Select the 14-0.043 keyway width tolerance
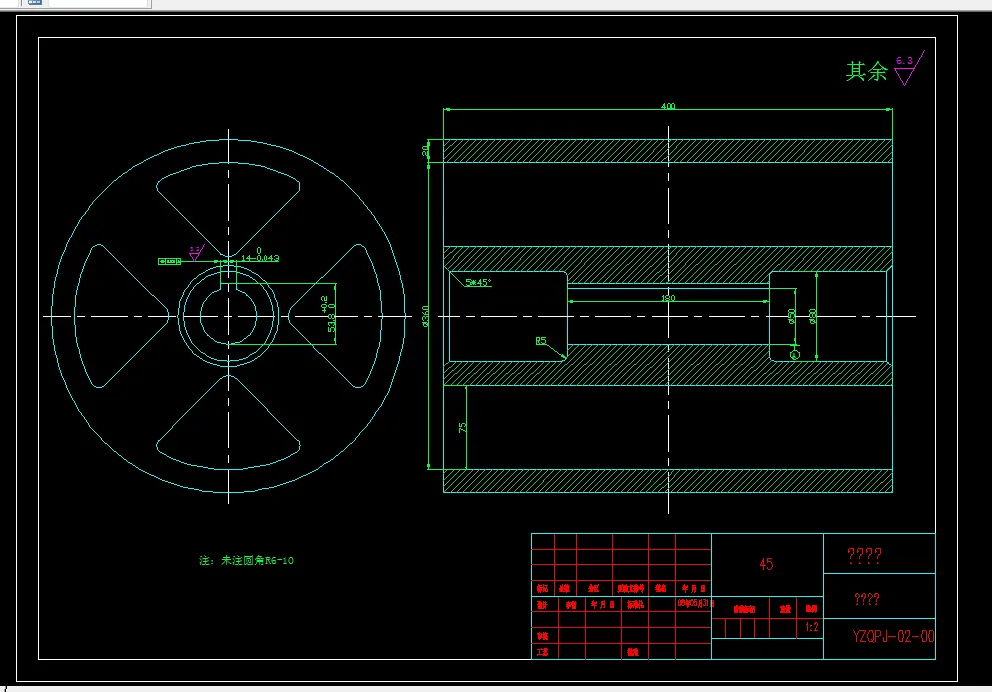Image resolution: width=992 pixels, height=692 pixels. pyautogui.click(x=259, y=255)
